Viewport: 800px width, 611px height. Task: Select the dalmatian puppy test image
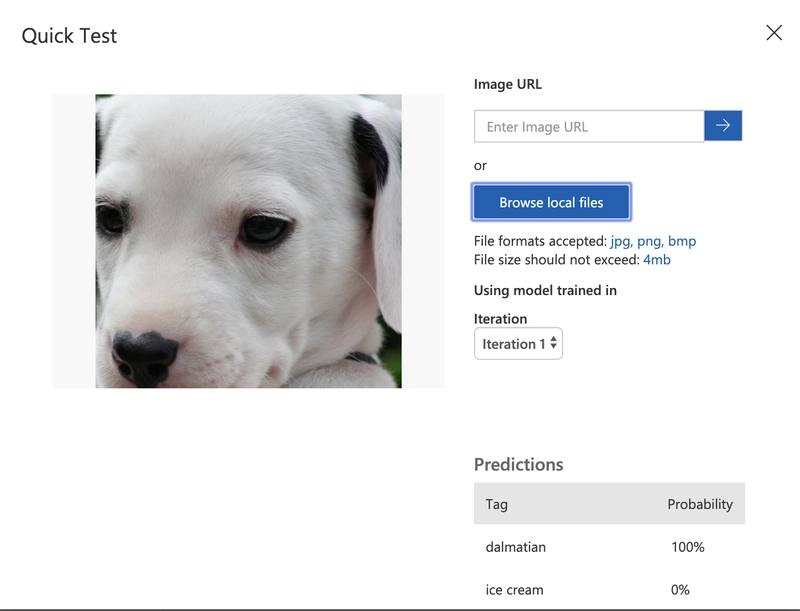248,241
